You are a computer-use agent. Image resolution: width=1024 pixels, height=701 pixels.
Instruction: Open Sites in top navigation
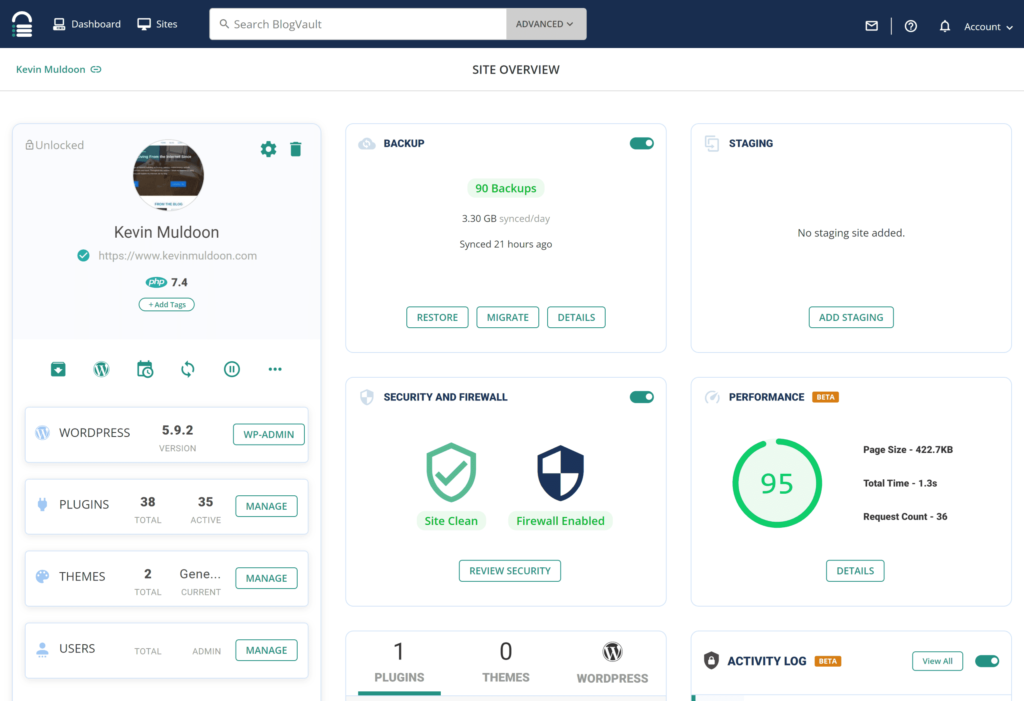157,24
